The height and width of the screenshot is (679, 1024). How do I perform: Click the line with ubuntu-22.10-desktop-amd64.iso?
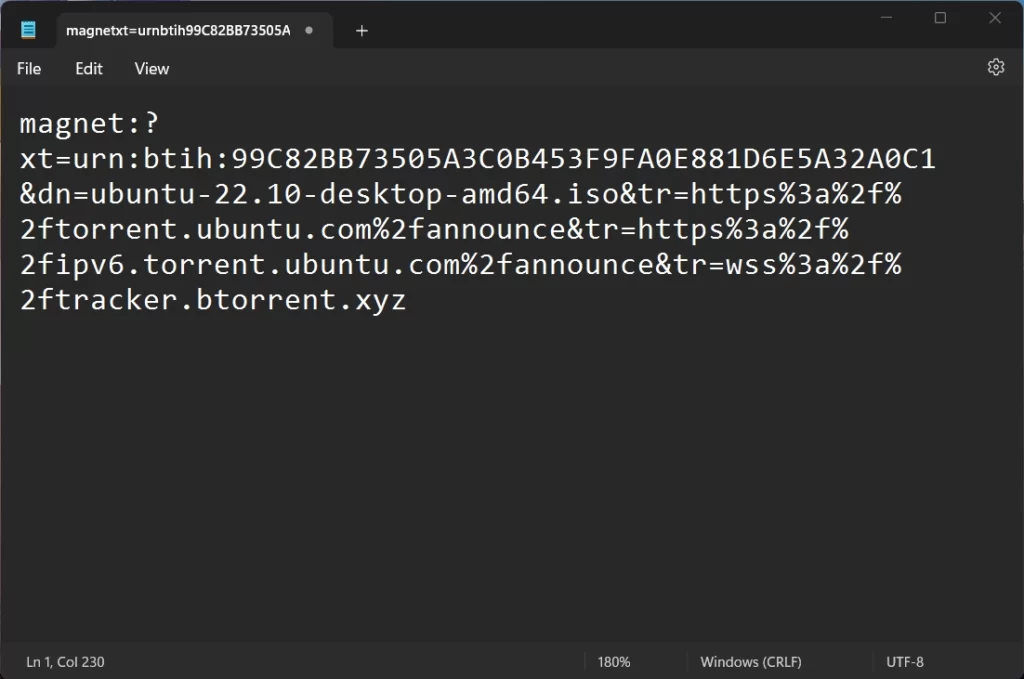pos(460,194)
